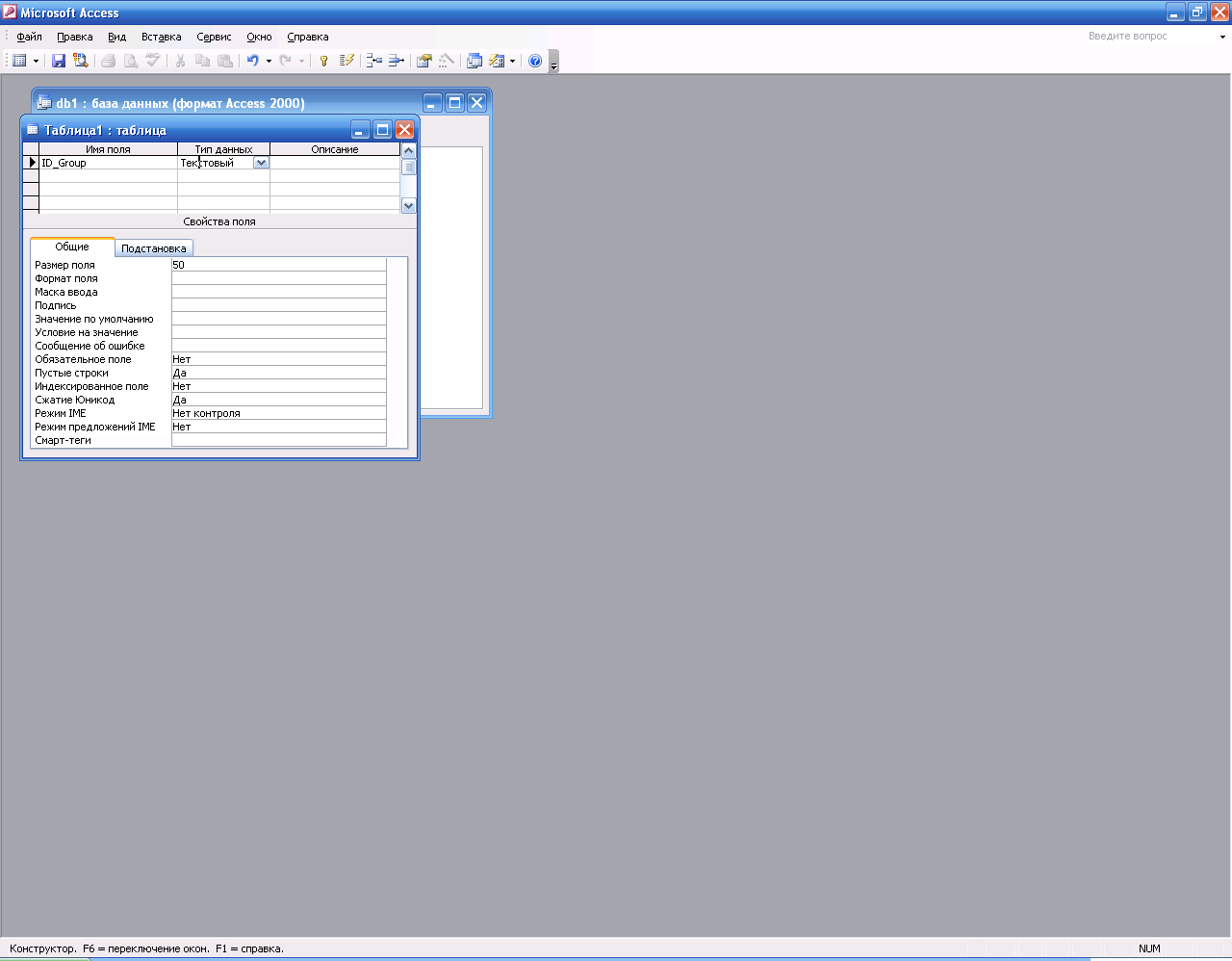Click the Spelling check icon
The image size is (1232, 961).
coord(153,61)
